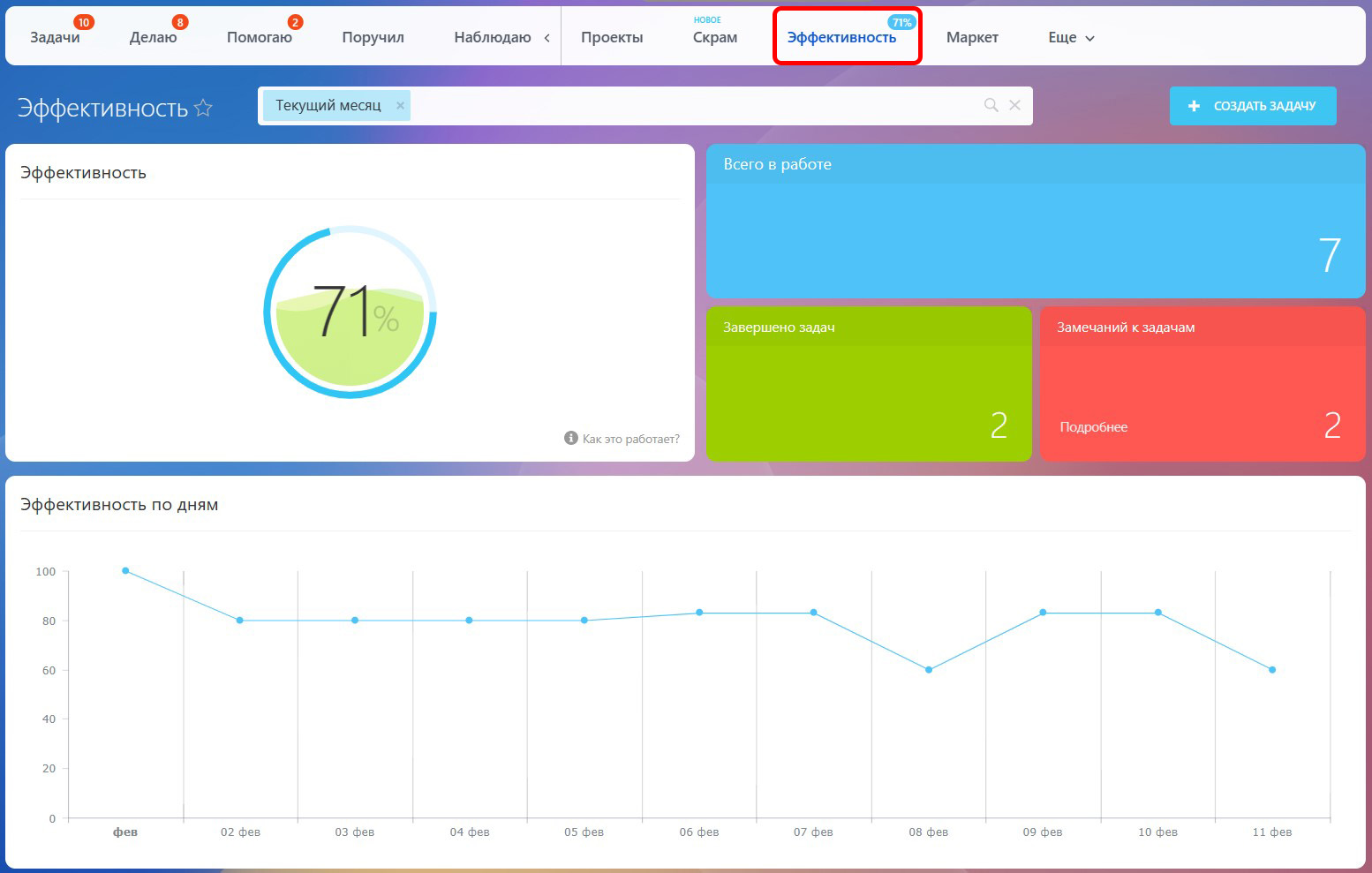Add Эффективность page to favorites star
This screenshot has height=873, width=1372.
(x=203, y=108)
